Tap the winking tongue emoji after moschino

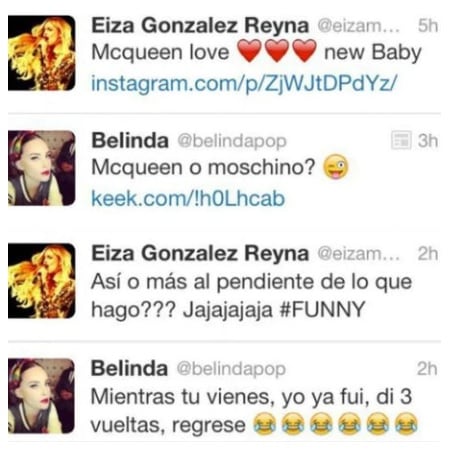click(x=336, y=167)
